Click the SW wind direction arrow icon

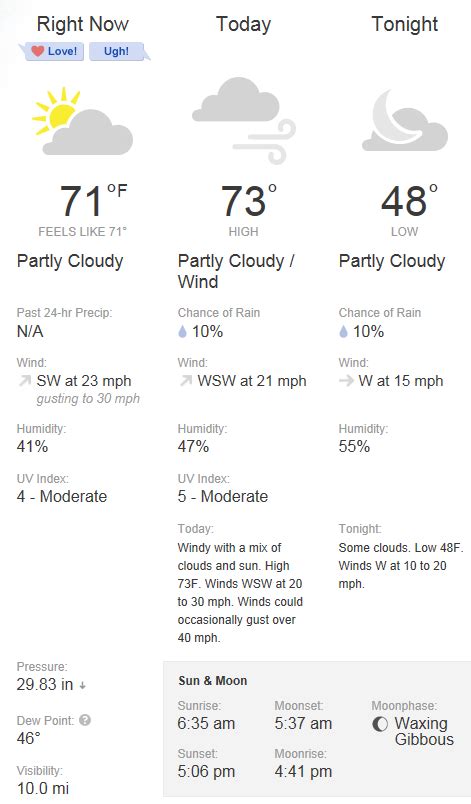[x=25, y=381]
